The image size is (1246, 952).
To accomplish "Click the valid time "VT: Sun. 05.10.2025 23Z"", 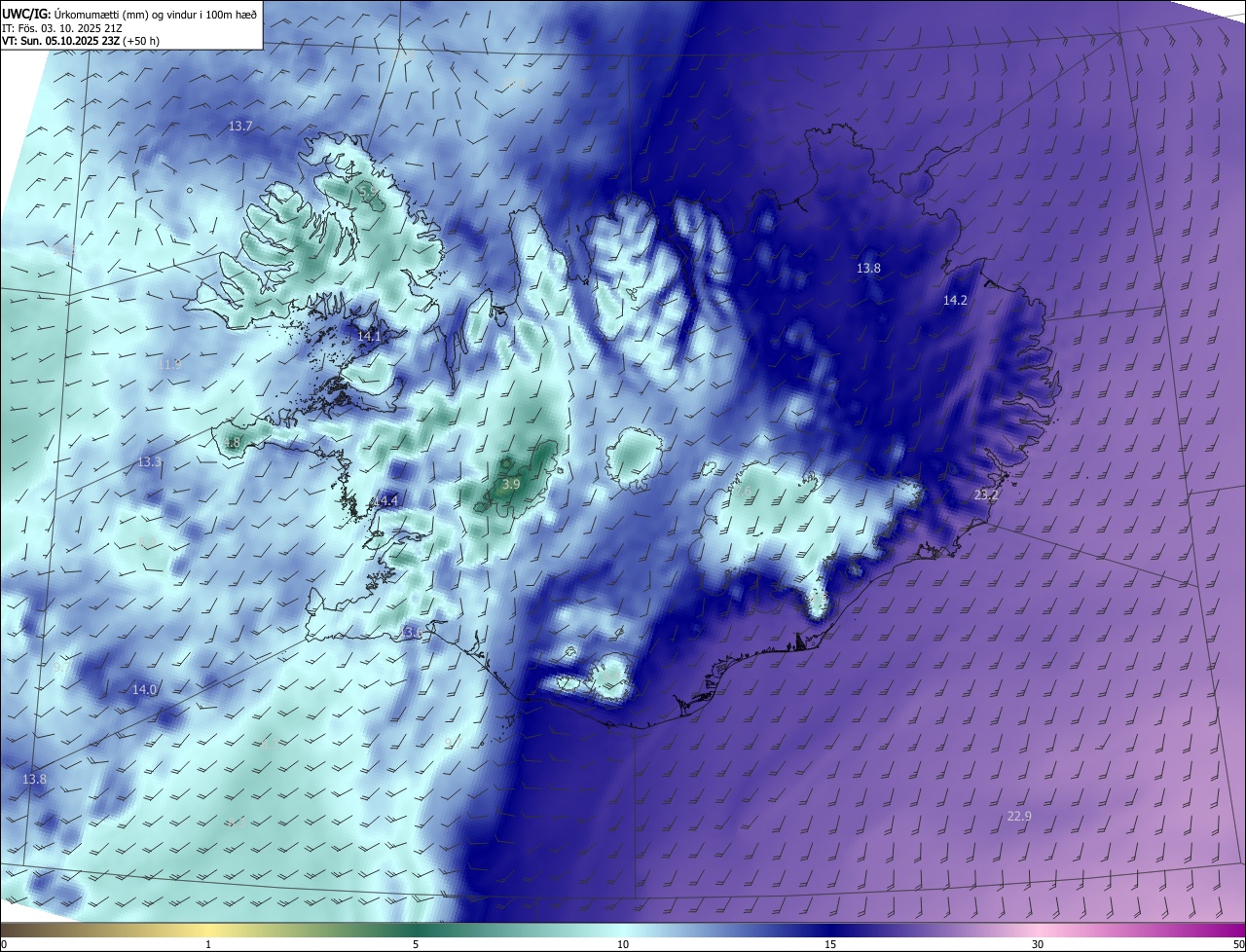I will (x=60, y=41).
